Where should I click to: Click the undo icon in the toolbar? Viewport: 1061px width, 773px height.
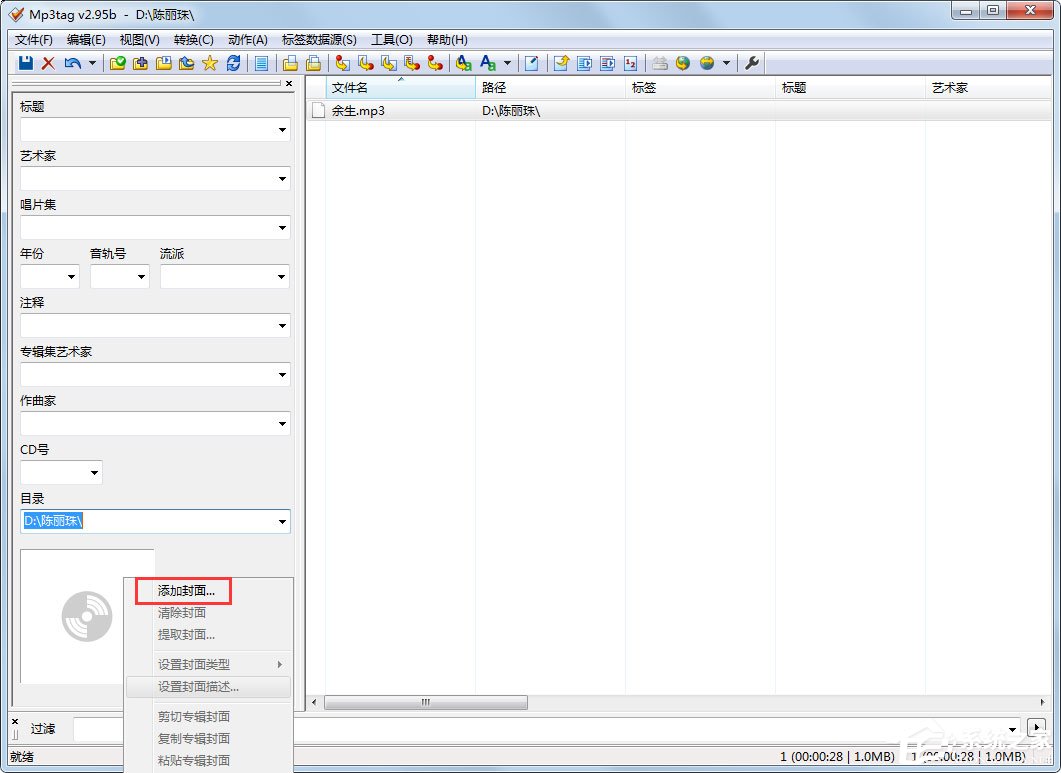coord(70,63)
